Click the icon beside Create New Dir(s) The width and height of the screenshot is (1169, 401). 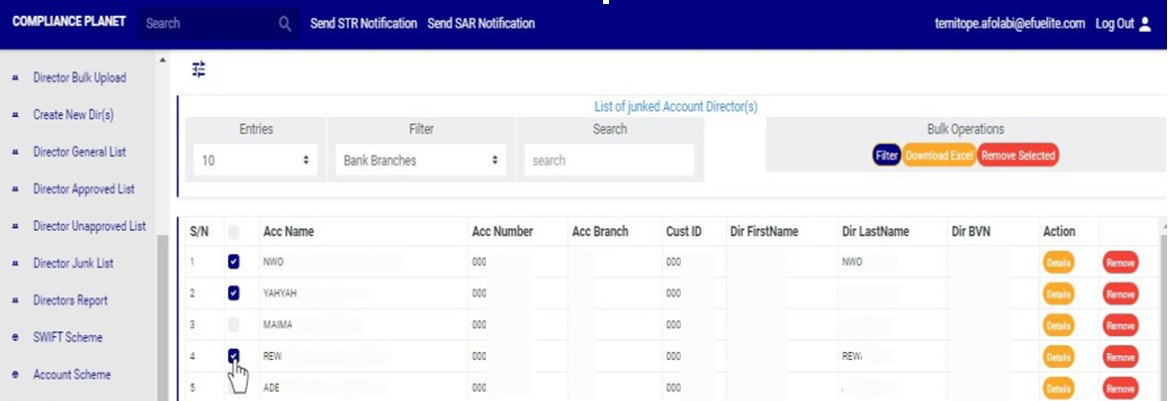point(15,115)
